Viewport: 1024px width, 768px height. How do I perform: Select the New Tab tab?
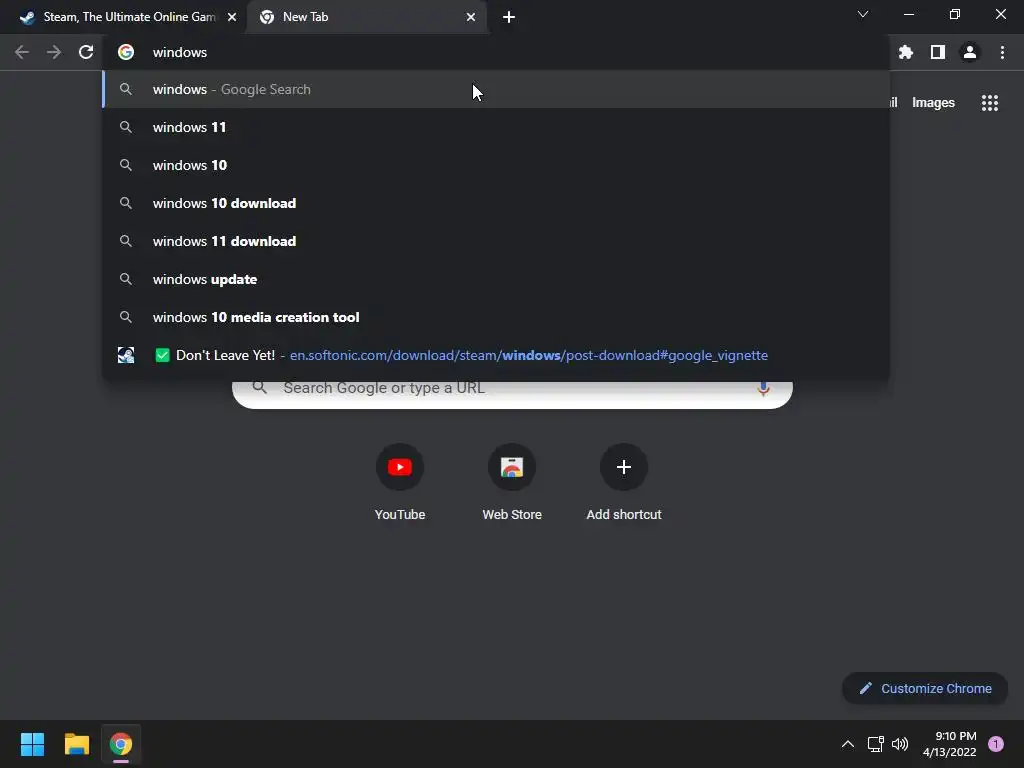367,17
